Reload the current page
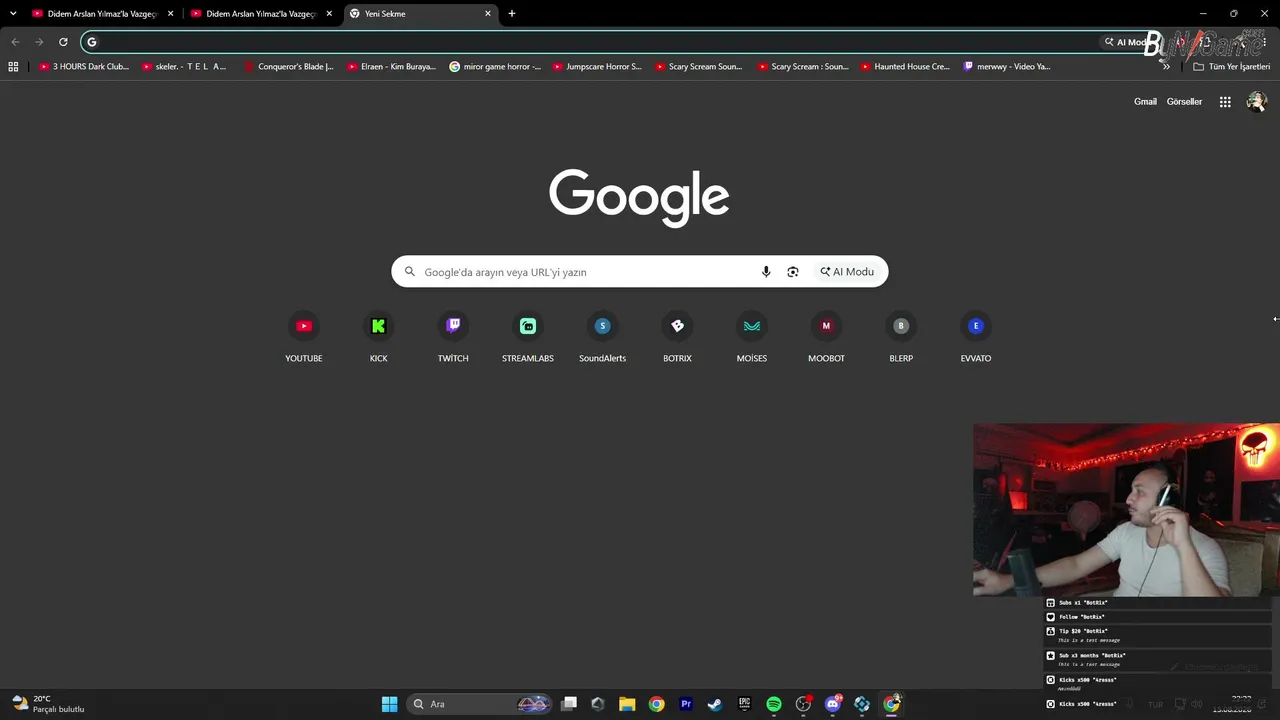This screenshot has height=720, width=1280. pyautogui.click(x=63, y=42)
